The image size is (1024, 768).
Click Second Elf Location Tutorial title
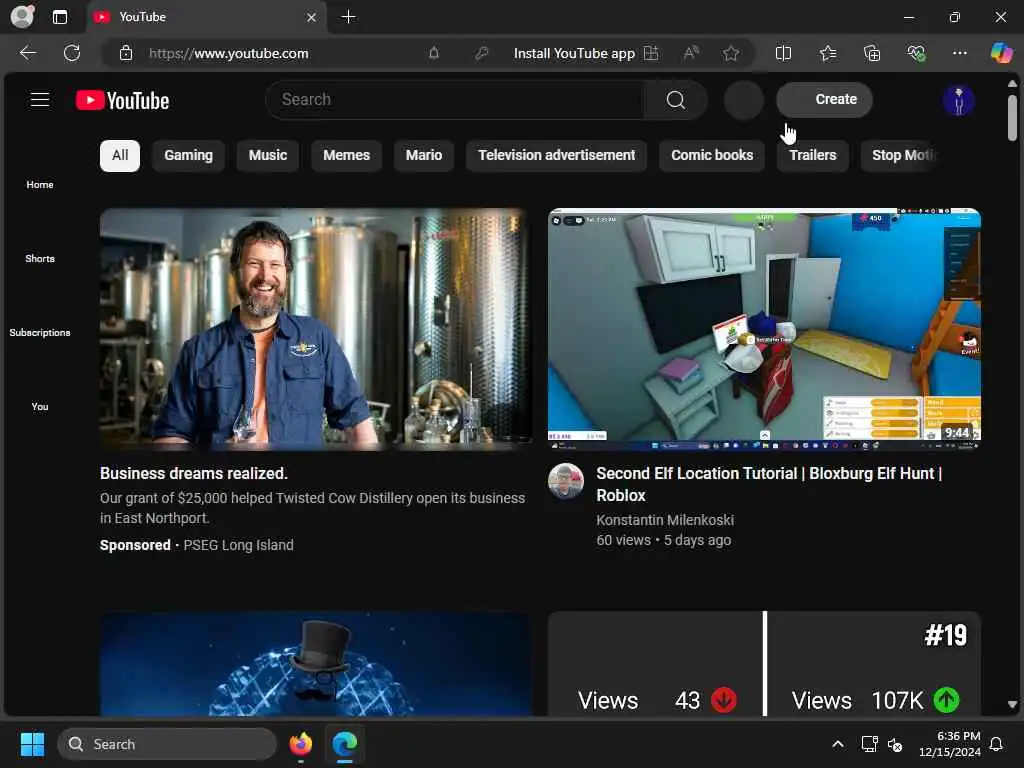pyautogui.click(x=769, y=484)
